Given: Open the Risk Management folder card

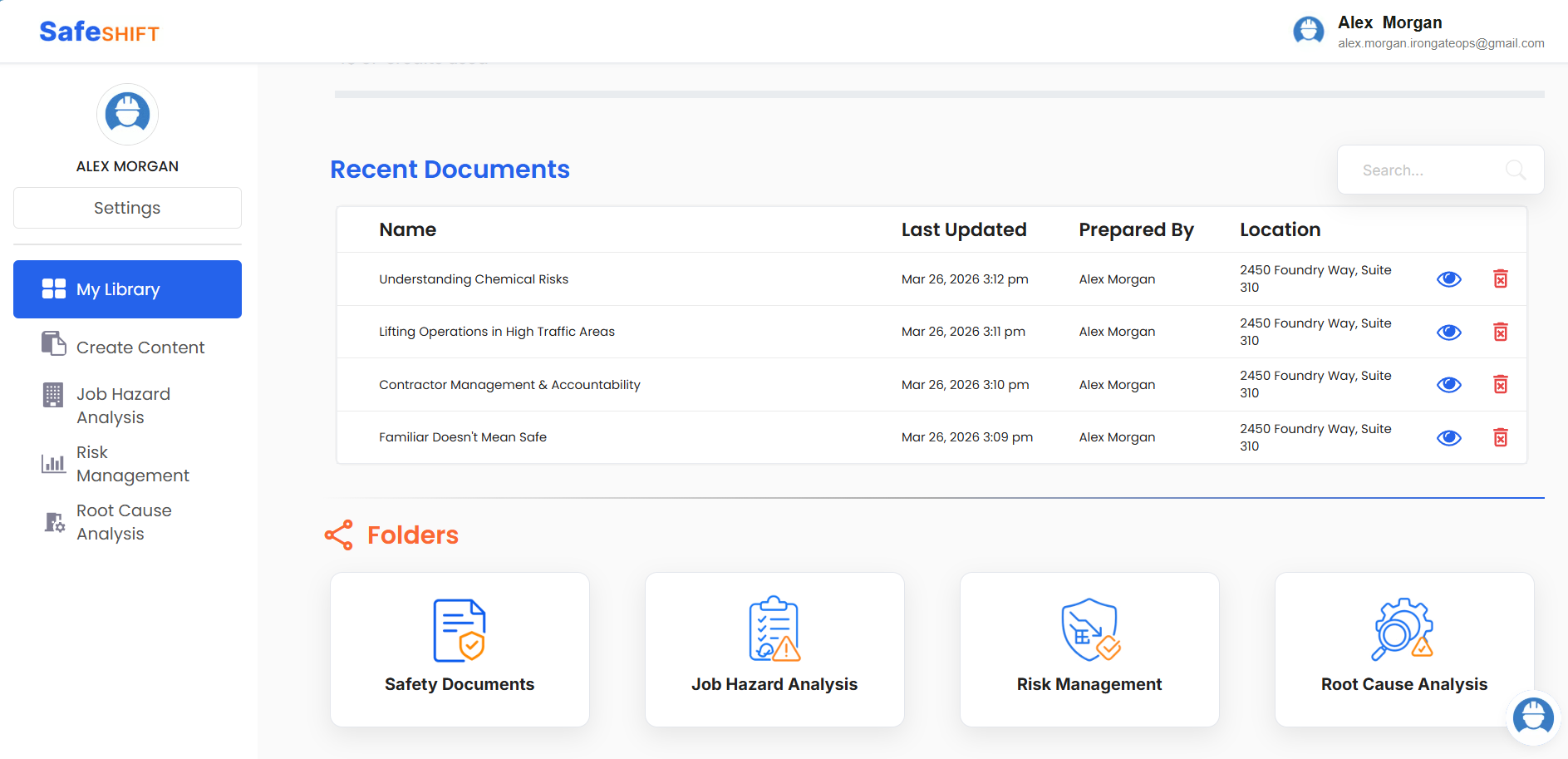Looking at the screenshot, I should pos(1089,648).
